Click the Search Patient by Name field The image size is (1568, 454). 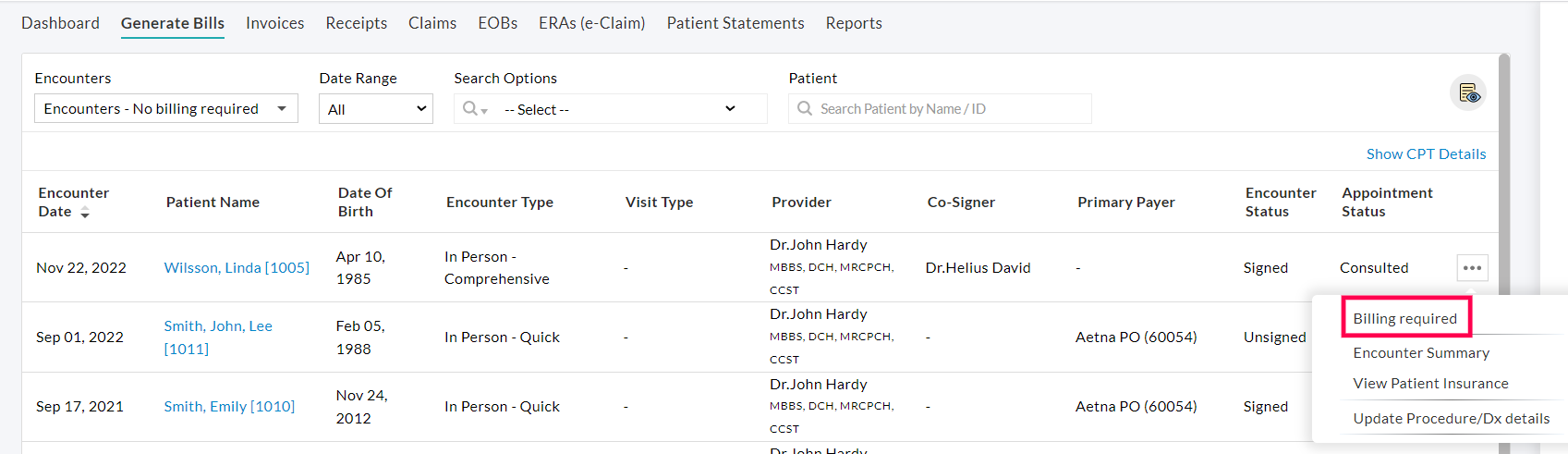pyautogui.click(x=942, y=109)
